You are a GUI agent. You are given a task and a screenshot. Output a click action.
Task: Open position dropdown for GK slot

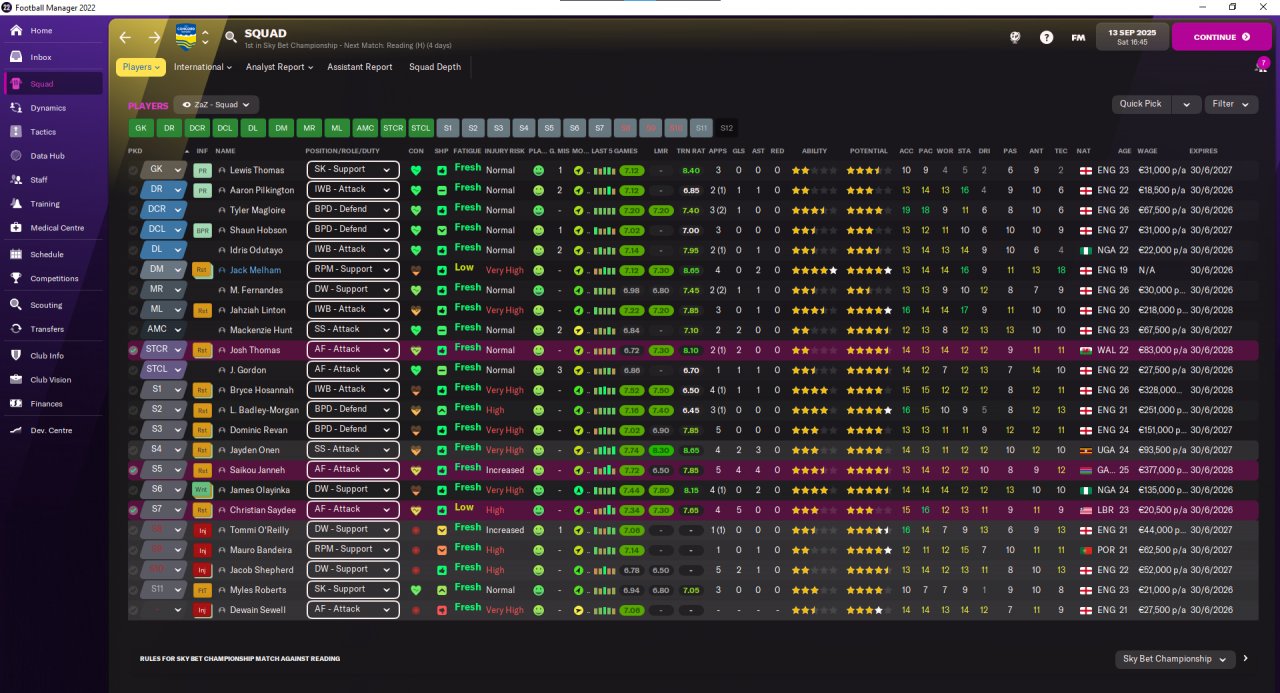[x=164, y=170]
